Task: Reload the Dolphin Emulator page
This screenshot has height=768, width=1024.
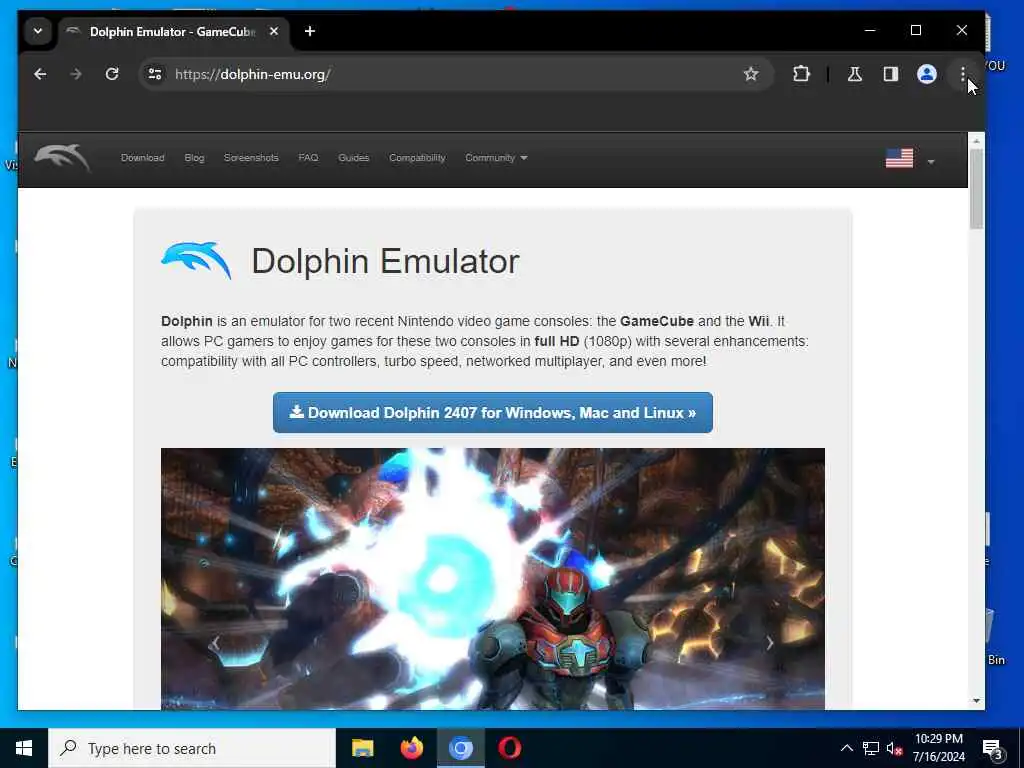Action: (x=112, y=74)
